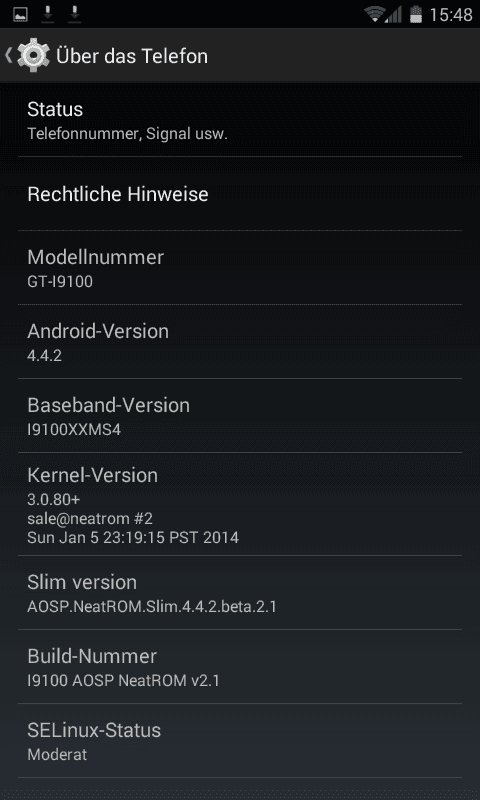The height and width of the screenshot is (800, 480).
Task: Tap the Kernel-Version entry
Action: (x=240, y=504)
